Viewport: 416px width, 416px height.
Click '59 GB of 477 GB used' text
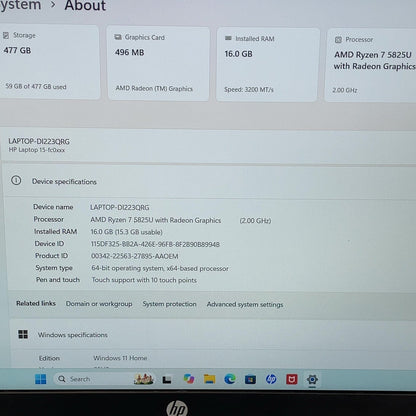36,86
